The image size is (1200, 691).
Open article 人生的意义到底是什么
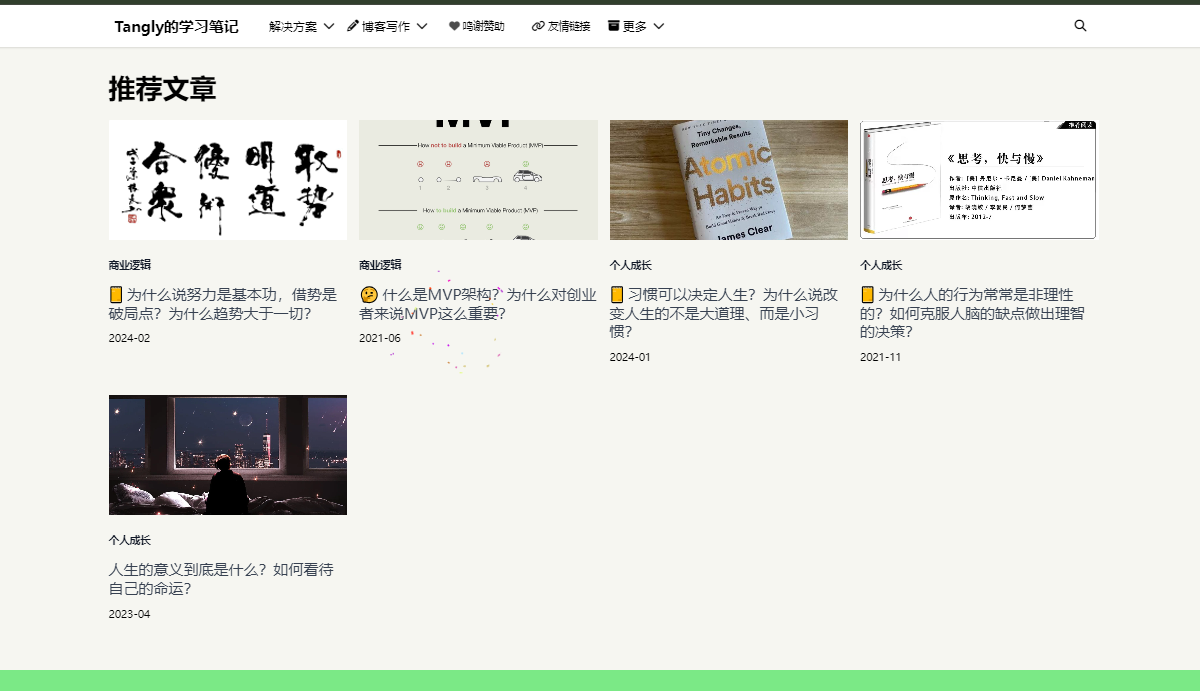(221, 579)
